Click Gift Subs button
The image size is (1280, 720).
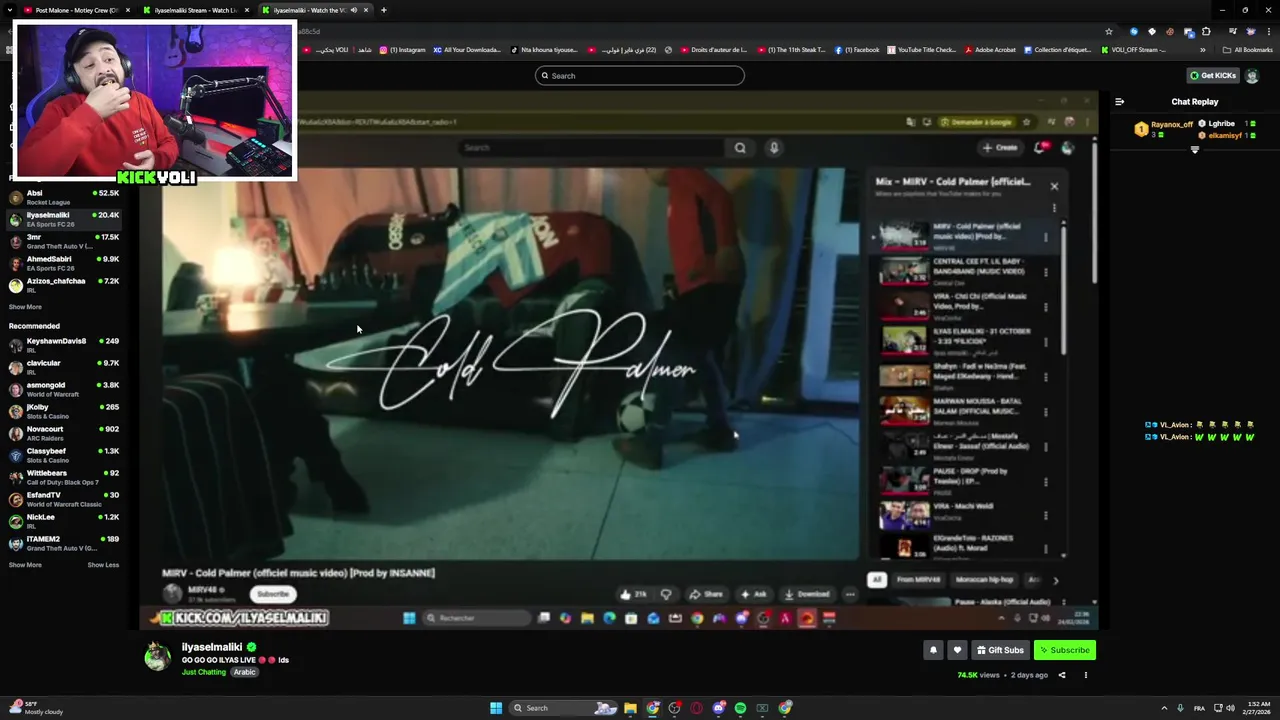click(1000, 650)
